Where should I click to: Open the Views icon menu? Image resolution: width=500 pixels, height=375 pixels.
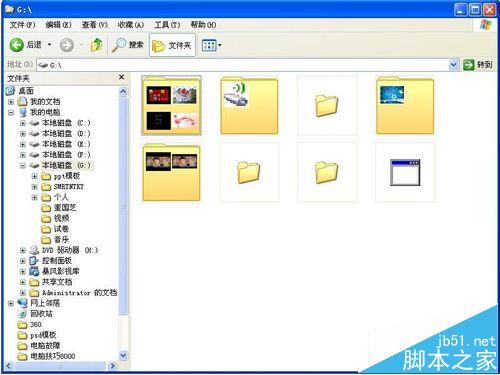(x=209, y=45)
